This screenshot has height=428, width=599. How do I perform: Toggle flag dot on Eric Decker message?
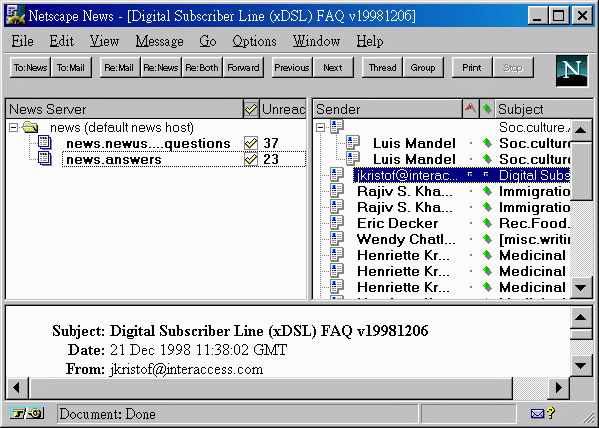coord(471,223)
